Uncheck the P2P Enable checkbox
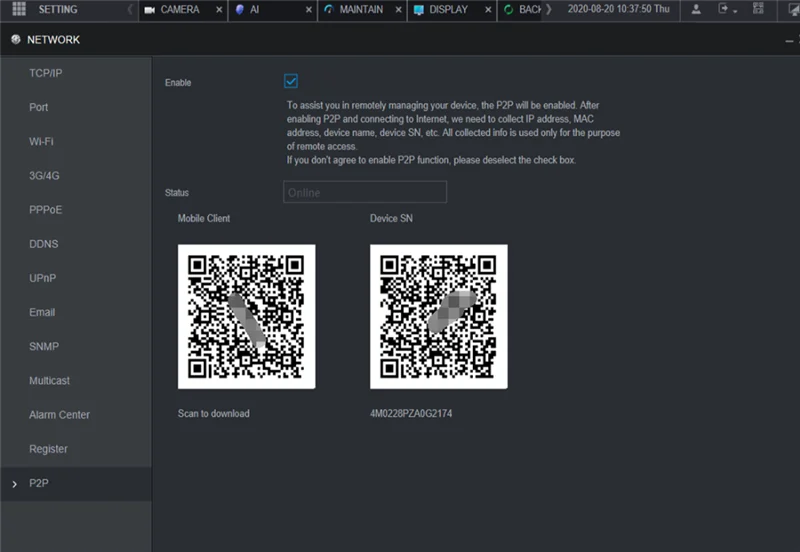The image size is (800, 552). pyautogui.click(x=291, y=81)
